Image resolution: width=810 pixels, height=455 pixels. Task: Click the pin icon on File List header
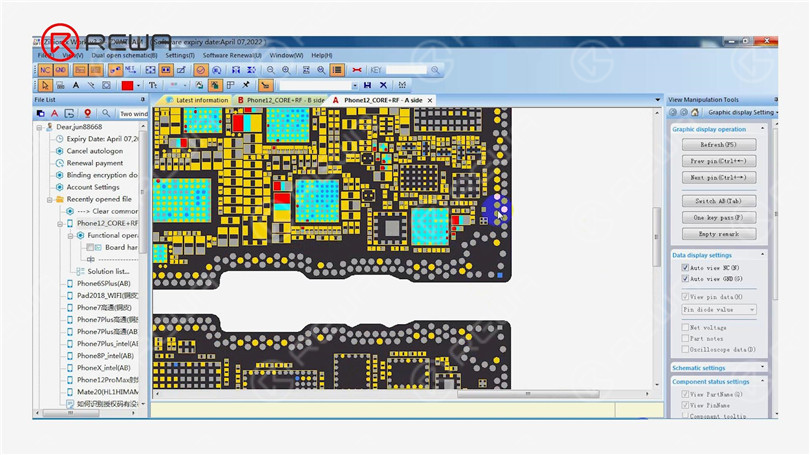click(x=143, y=100)
